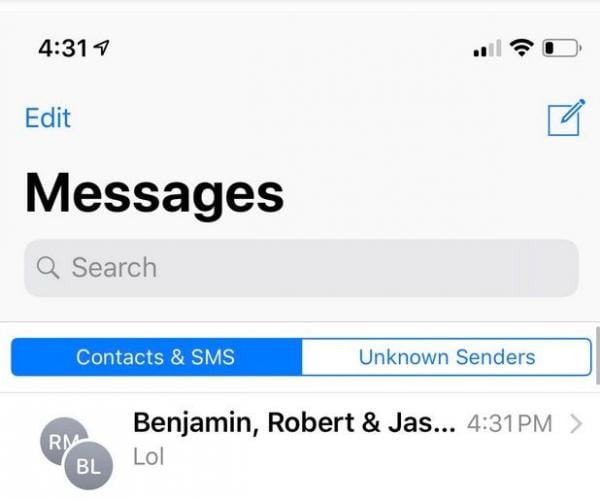Switch to Contacts & SMS filter
This screenshot has height=500, width=600.
157,357
